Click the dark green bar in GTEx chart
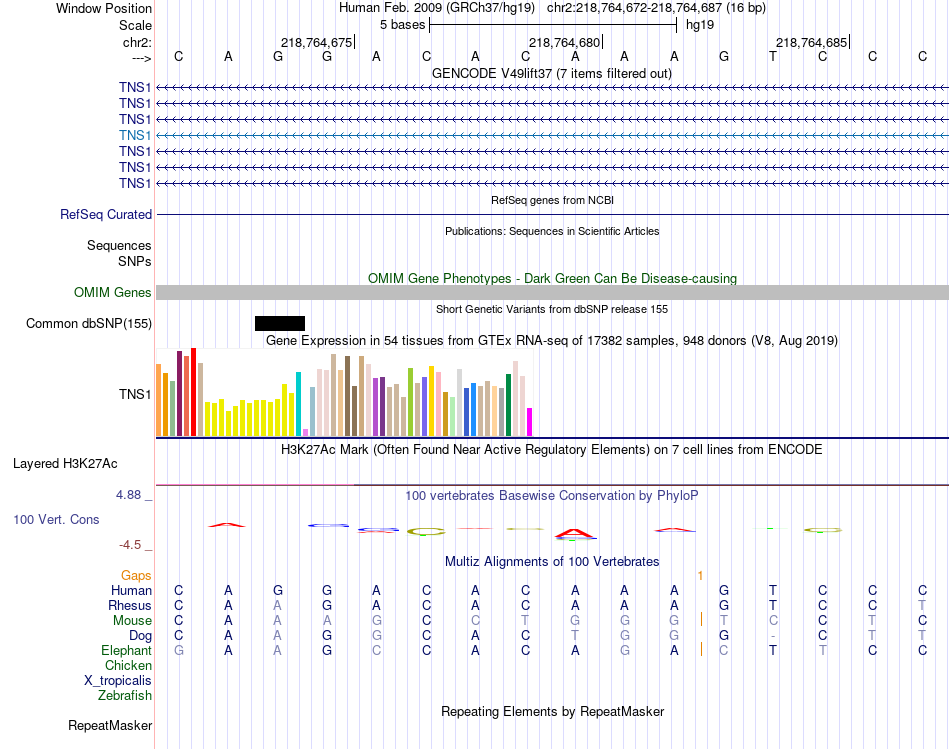950x749 pixels. coord(508,405)
